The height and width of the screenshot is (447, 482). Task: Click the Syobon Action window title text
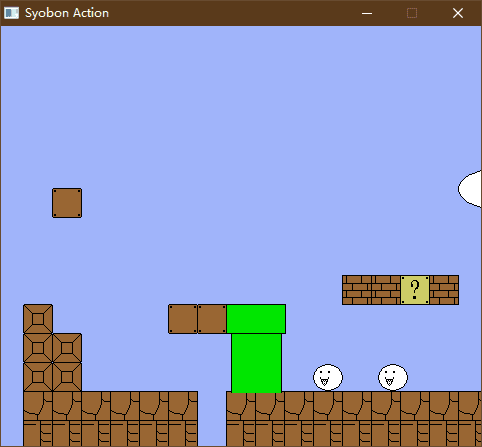pos(67,13)
